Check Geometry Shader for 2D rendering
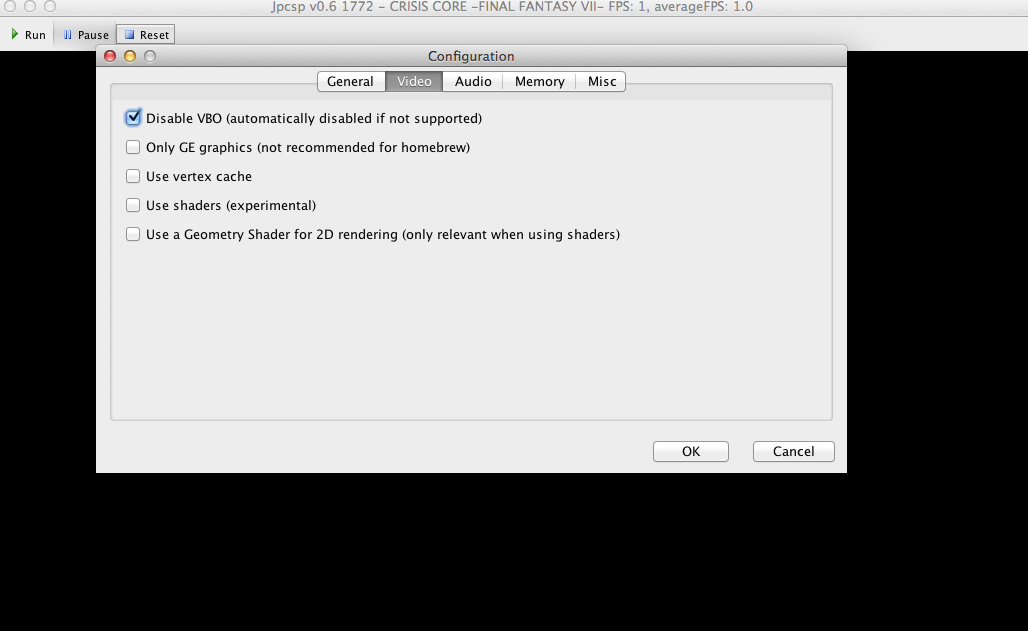This screenshot has width=1028, height=631. (133, 234)
